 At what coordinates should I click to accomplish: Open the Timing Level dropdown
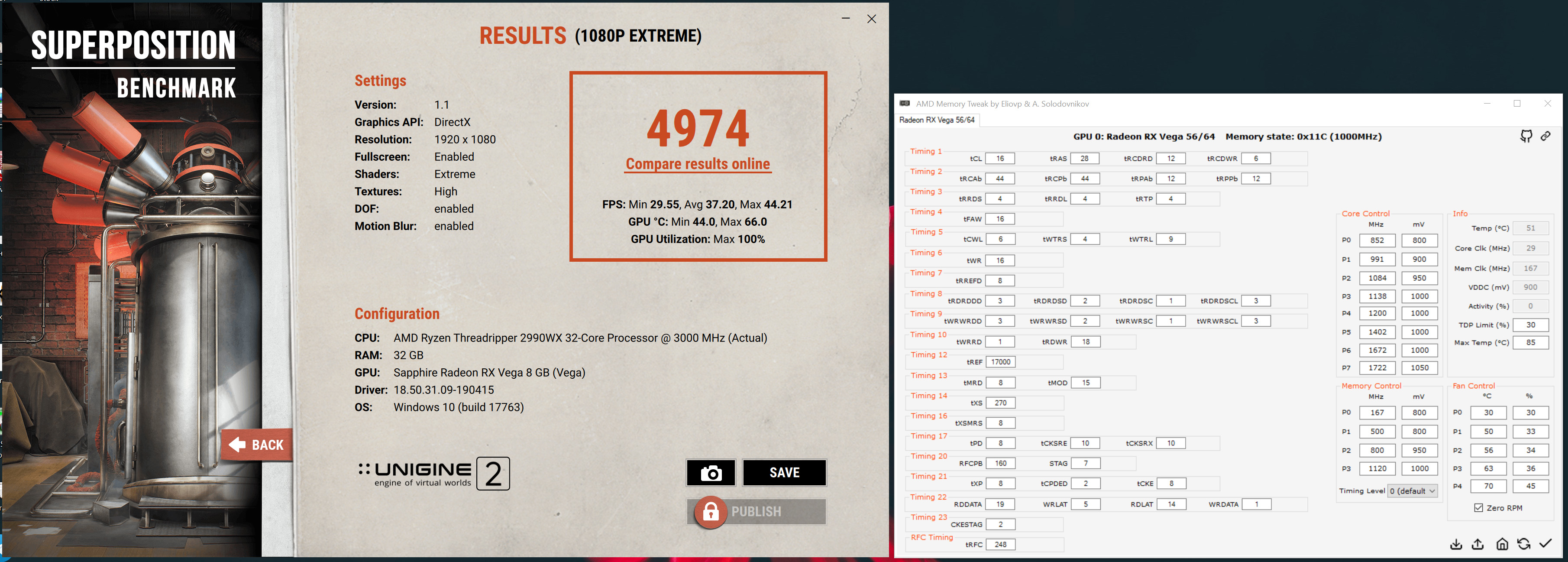(1412, 491)
